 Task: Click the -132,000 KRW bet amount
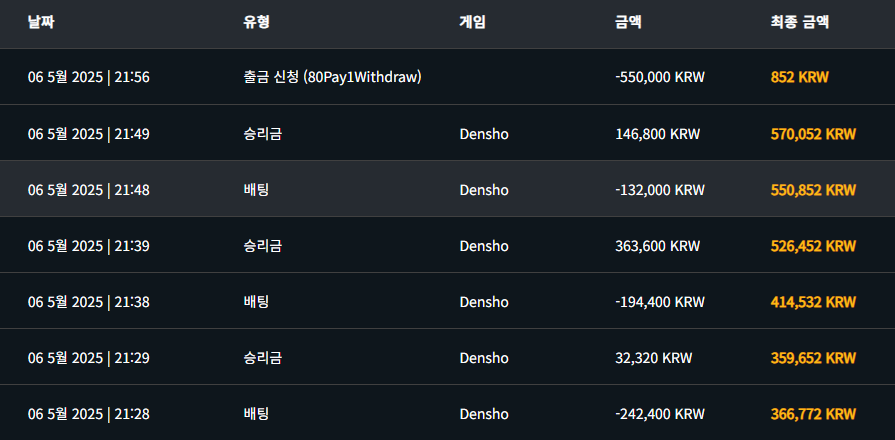[660, 189]
